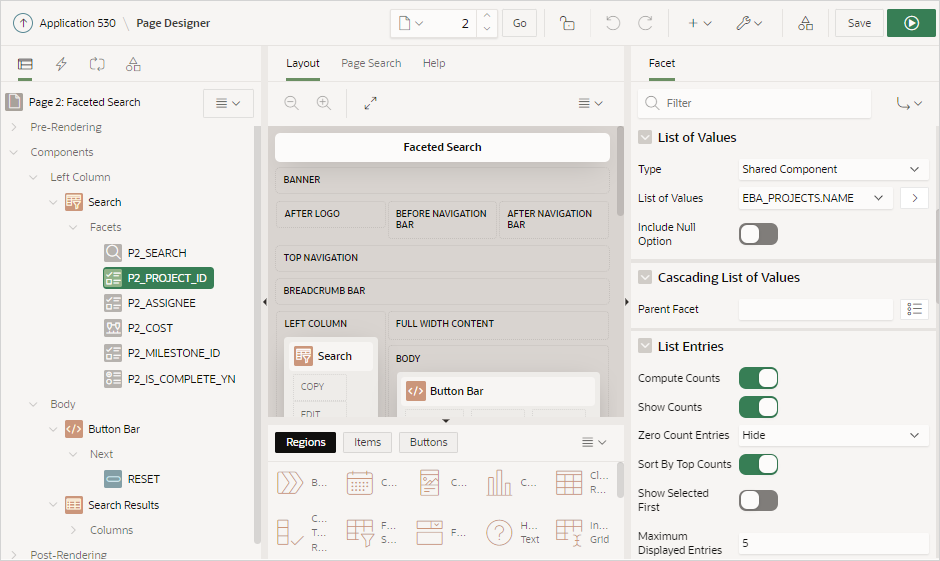Click the Save button

pyautogui.click(x=859, y=23)
